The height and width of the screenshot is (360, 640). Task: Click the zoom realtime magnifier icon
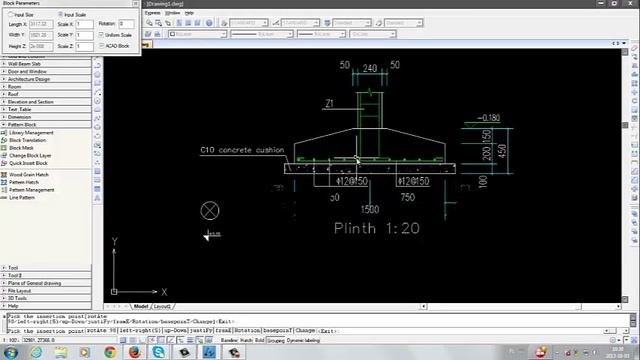[x=149, y=23]
